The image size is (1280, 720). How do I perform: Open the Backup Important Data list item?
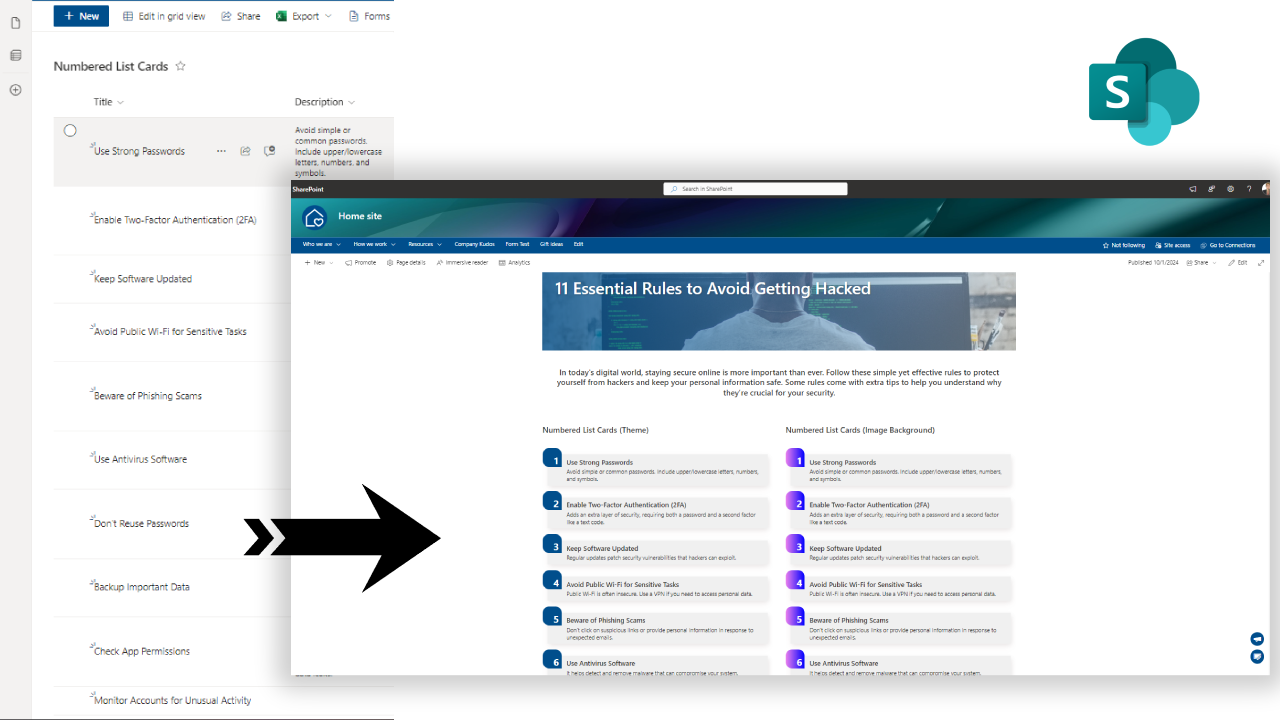[x=141, y=587]
